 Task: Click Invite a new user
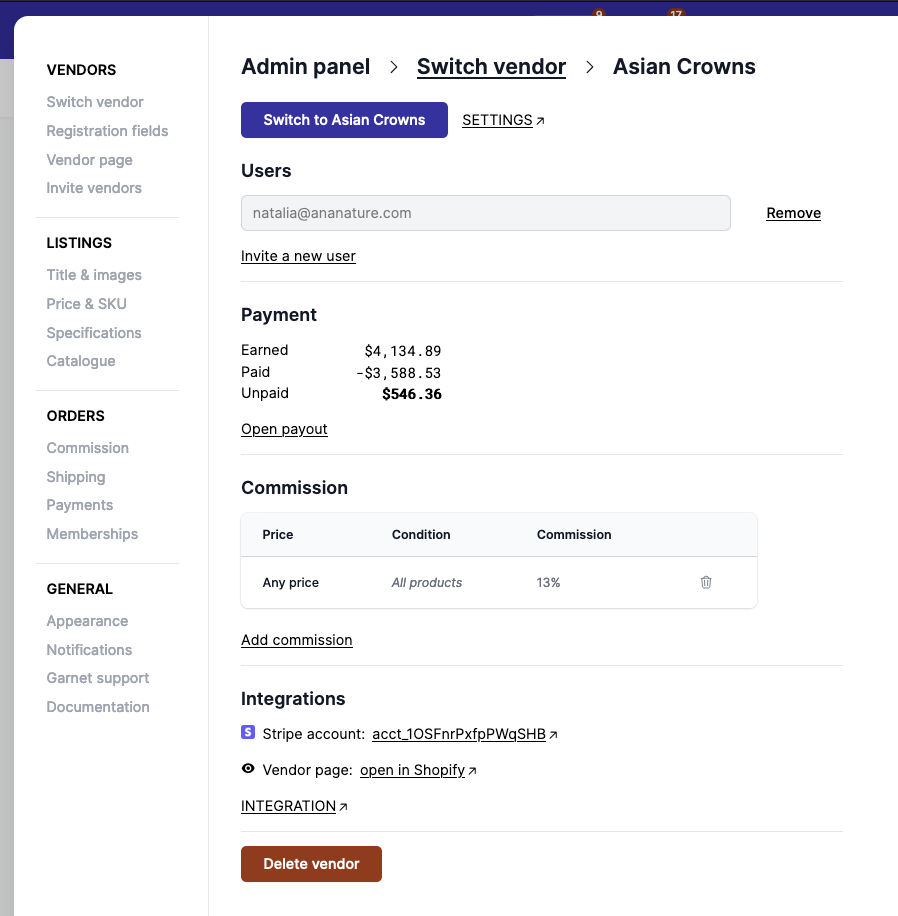point(298,256)
